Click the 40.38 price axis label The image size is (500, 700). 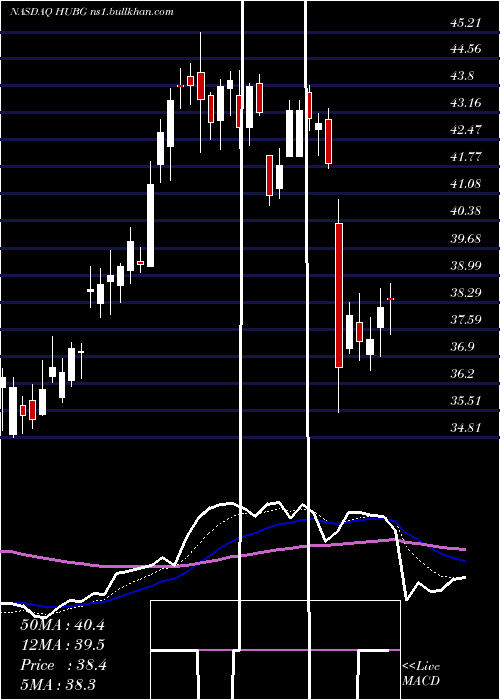coord(466,210)
